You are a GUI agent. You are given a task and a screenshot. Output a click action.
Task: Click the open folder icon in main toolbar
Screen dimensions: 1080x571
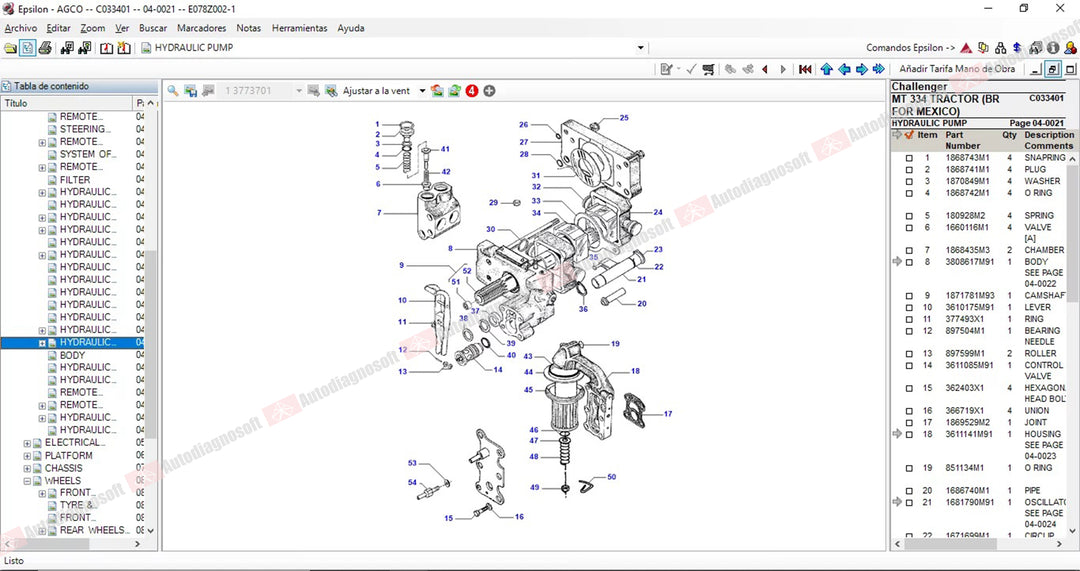tap(10, 48)
